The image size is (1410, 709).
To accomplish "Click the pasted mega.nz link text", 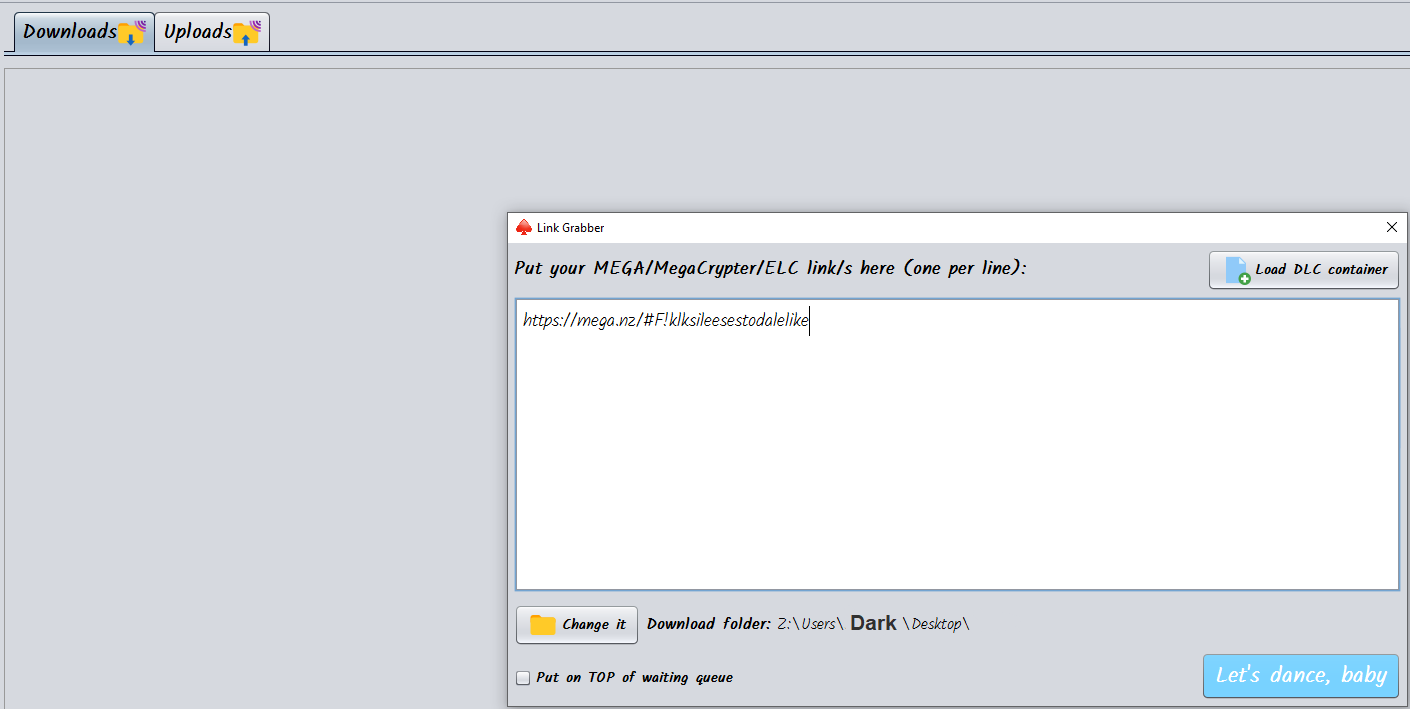I will [x=665, y=321].
